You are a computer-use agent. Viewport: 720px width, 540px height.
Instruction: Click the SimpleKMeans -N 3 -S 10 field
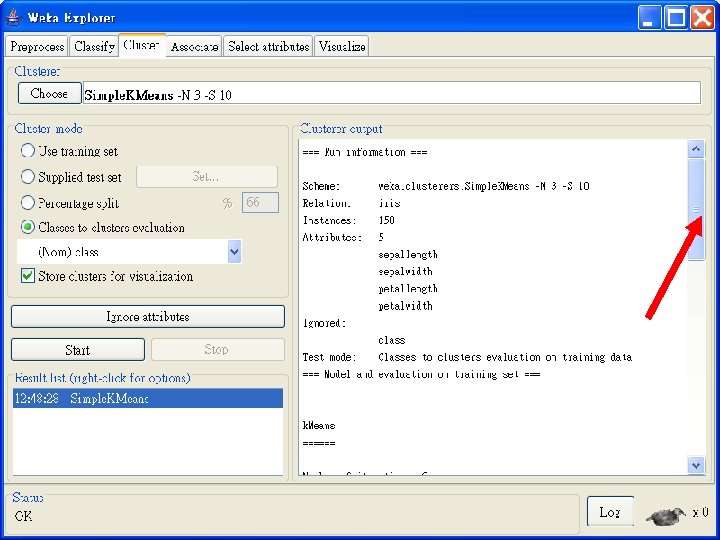coord(392,93)
